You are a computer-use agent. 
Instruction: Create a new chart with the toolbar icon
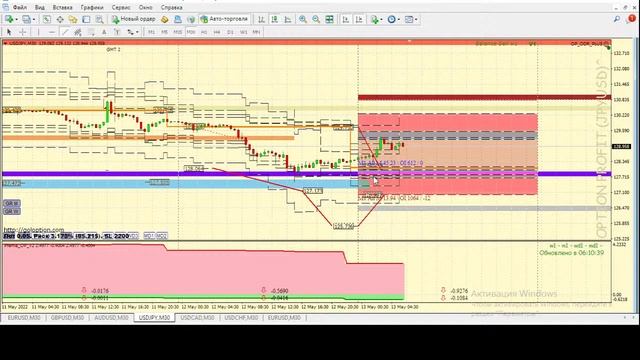[9, 19]
